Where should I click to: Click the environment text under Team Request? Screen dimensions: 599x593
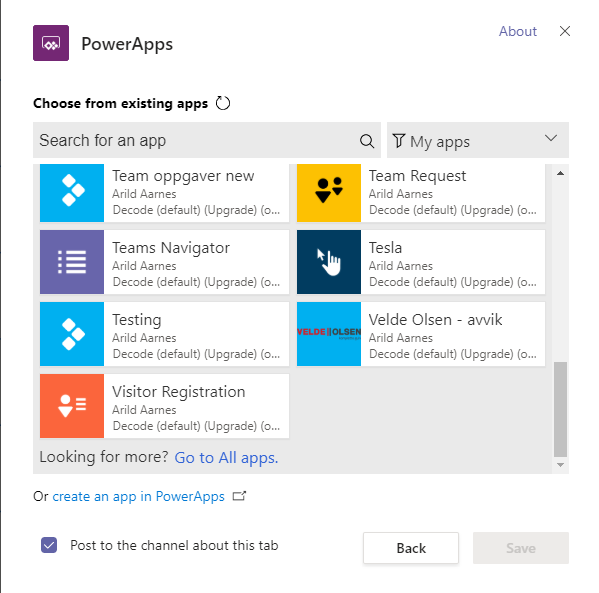[x=453, y=210]
